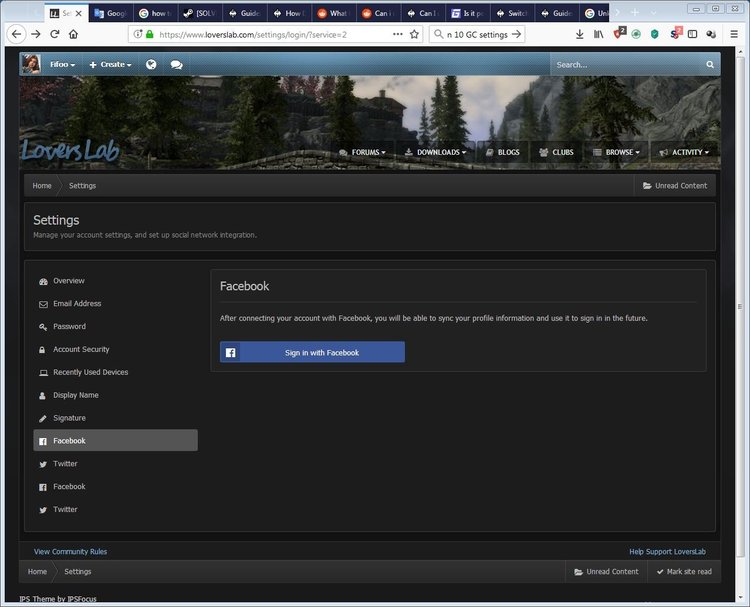750x607 pixels.
Task: Click Sign in with Facebook button
Action: [x=312, y=352]
